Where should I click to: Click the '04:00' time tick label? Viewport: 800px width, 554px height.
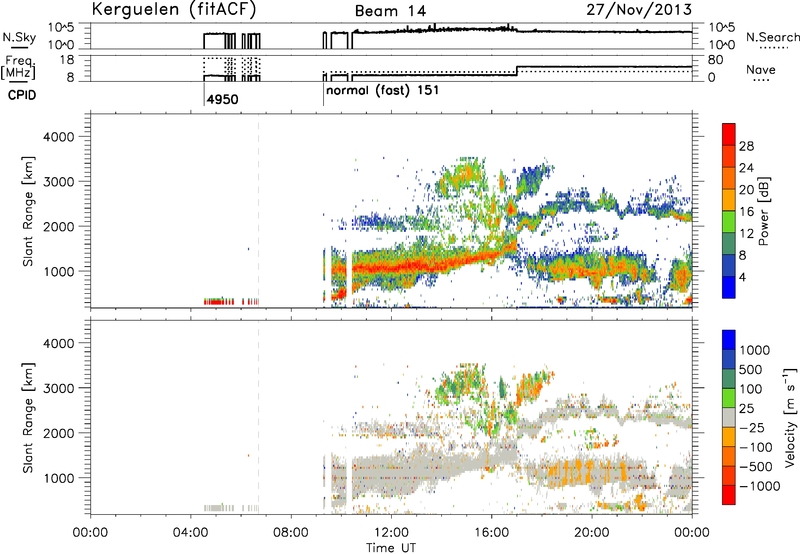click(x=190, y=533)
